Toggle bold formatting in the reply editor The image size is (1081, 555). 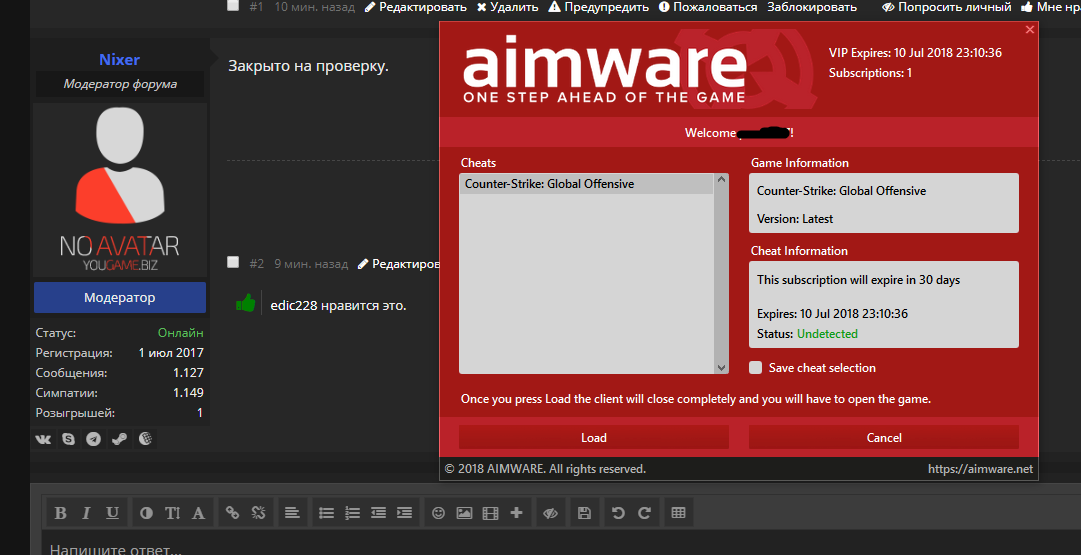(x=61, y=513)
